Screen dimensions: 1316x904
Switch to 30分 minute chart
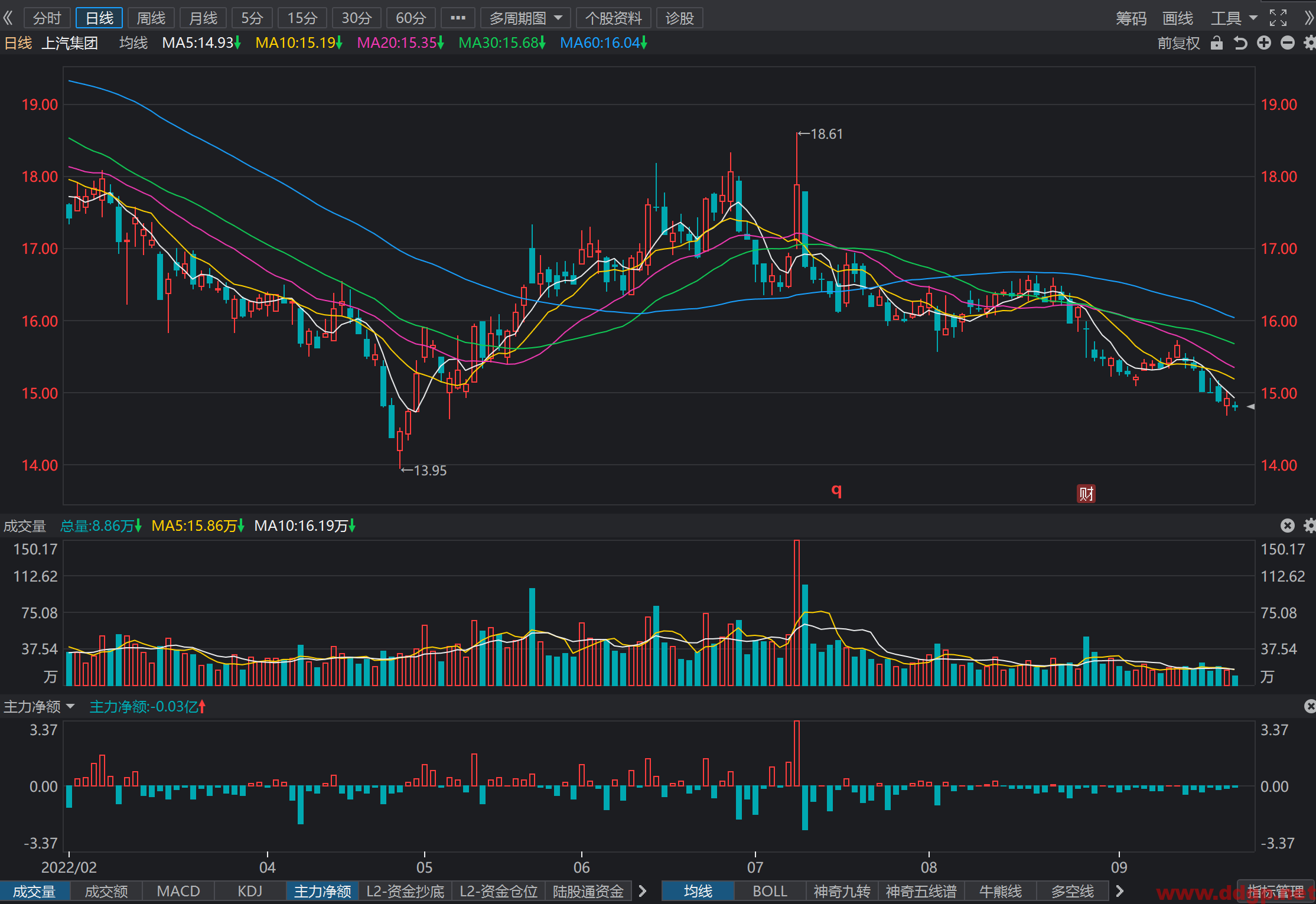coord(357,18)
